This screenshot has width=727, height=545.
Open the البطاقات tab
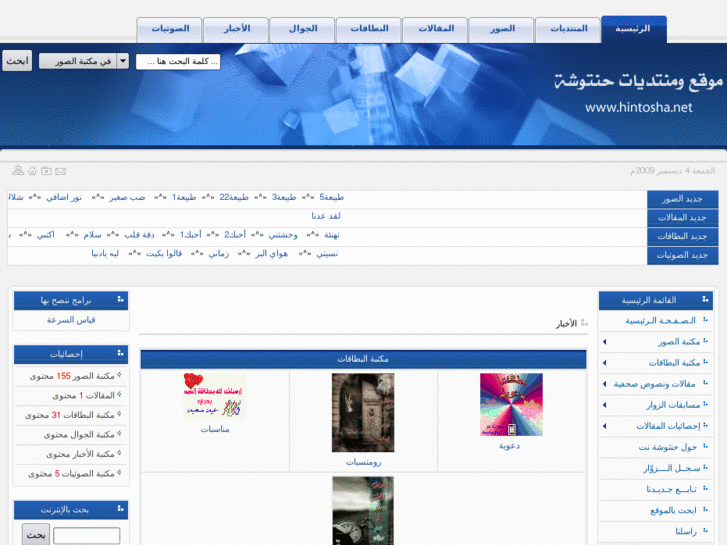pyautogui.click(x=369, y=30)
